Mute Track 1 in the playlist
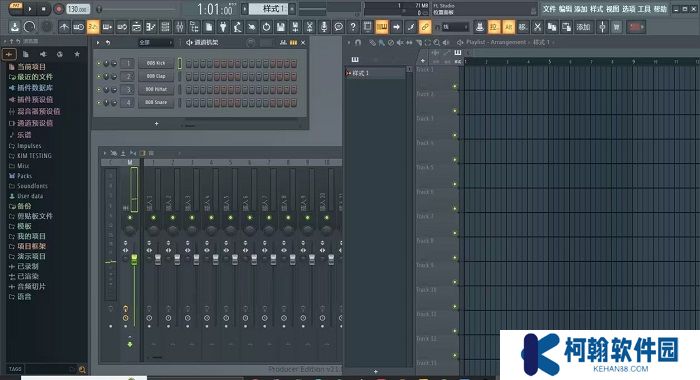 (x=455, y=87)
